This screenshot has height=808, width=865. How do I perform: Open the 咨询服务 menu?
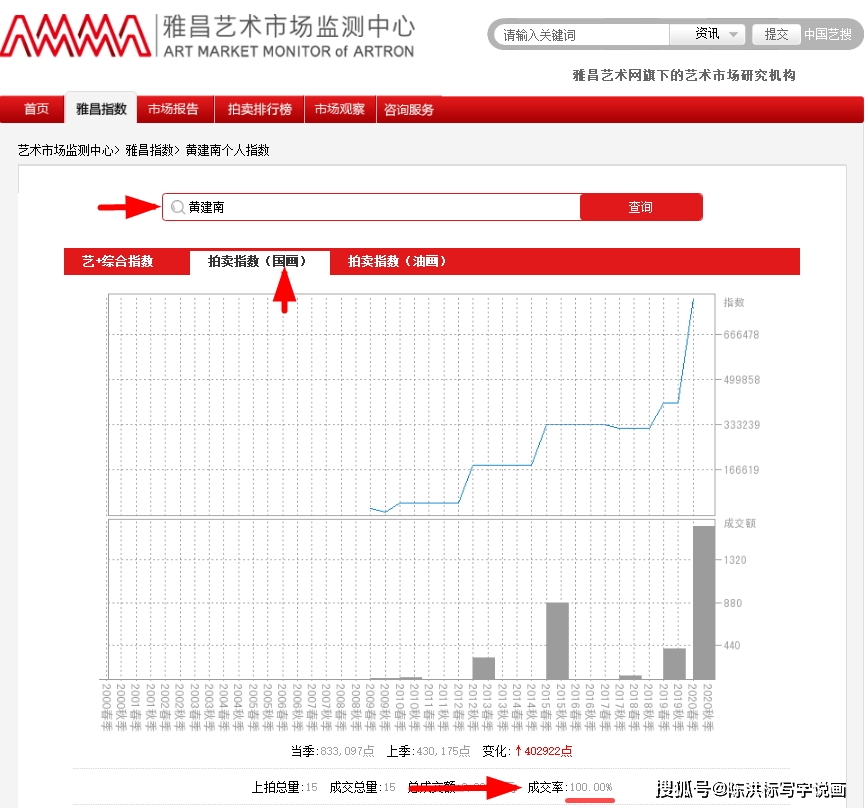pos(409,109)
